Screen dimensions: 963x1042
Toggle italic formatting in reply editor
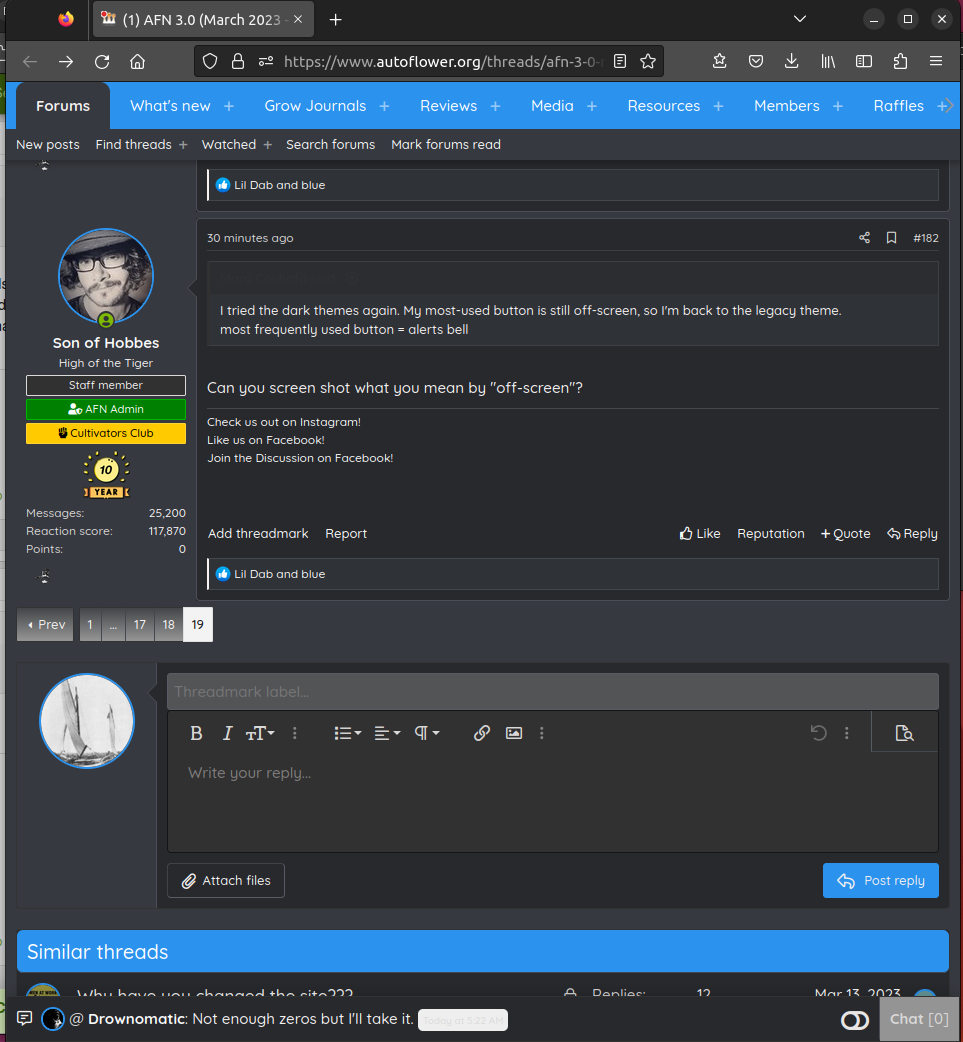coord(227,733)
